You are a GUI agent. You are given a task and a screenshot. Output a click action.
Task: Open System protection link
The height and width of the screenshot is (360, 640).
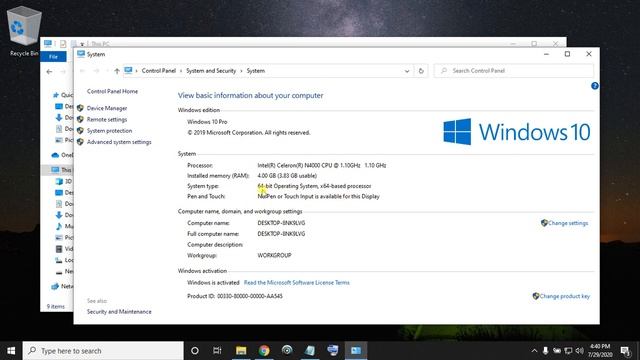pyautogui.click(x=109, y=131)
